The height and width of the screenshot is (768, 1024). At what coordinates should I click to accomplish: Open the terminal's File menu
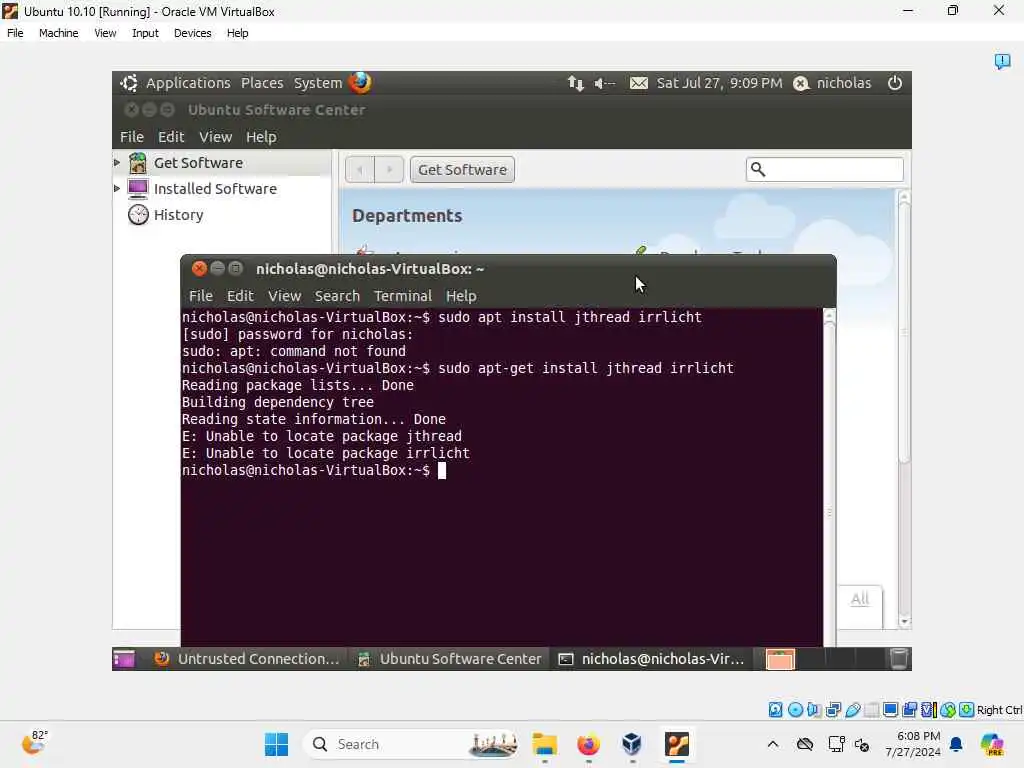point(201,296)
